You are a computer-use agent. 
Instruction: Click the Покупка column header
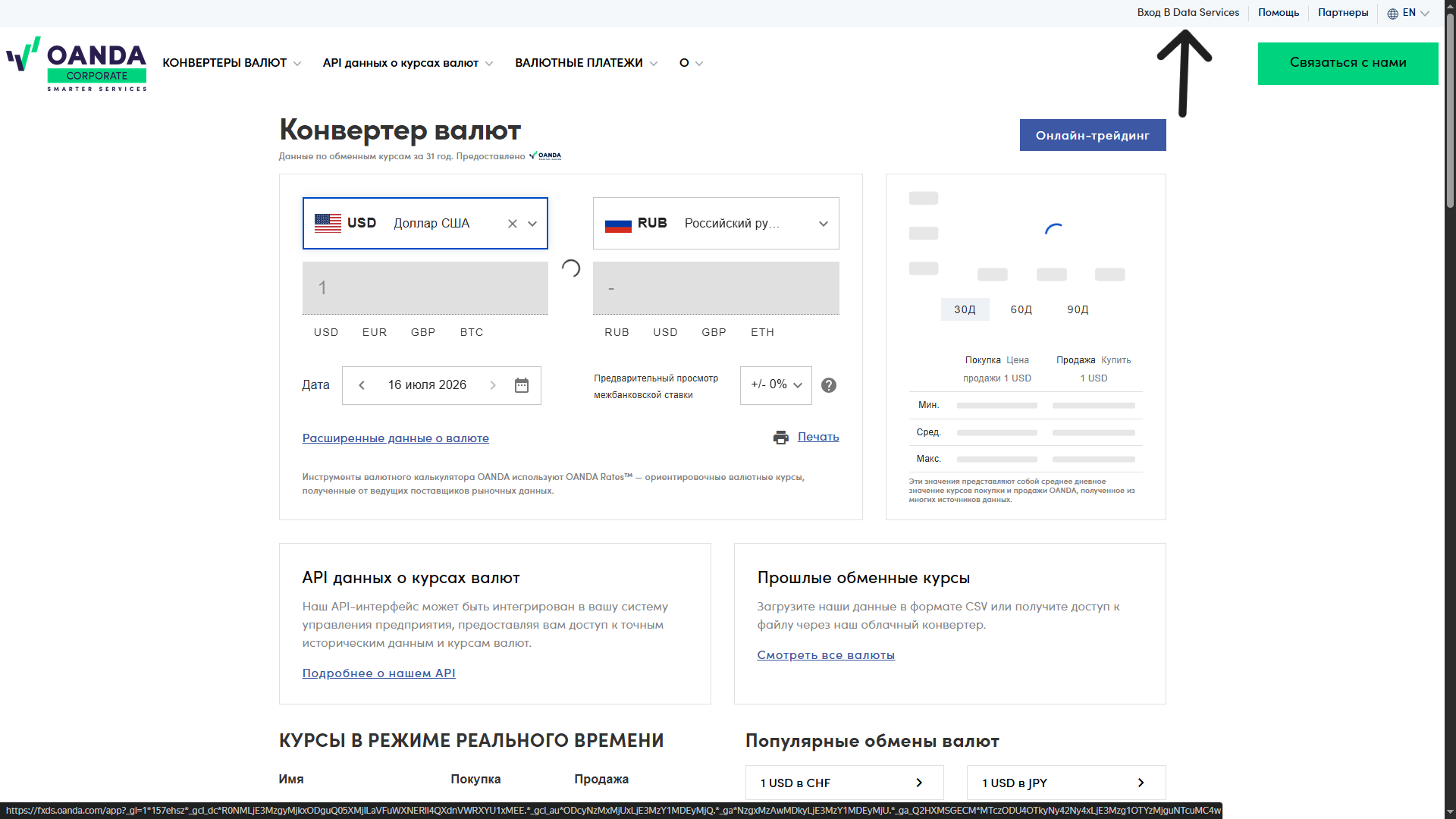475,779
